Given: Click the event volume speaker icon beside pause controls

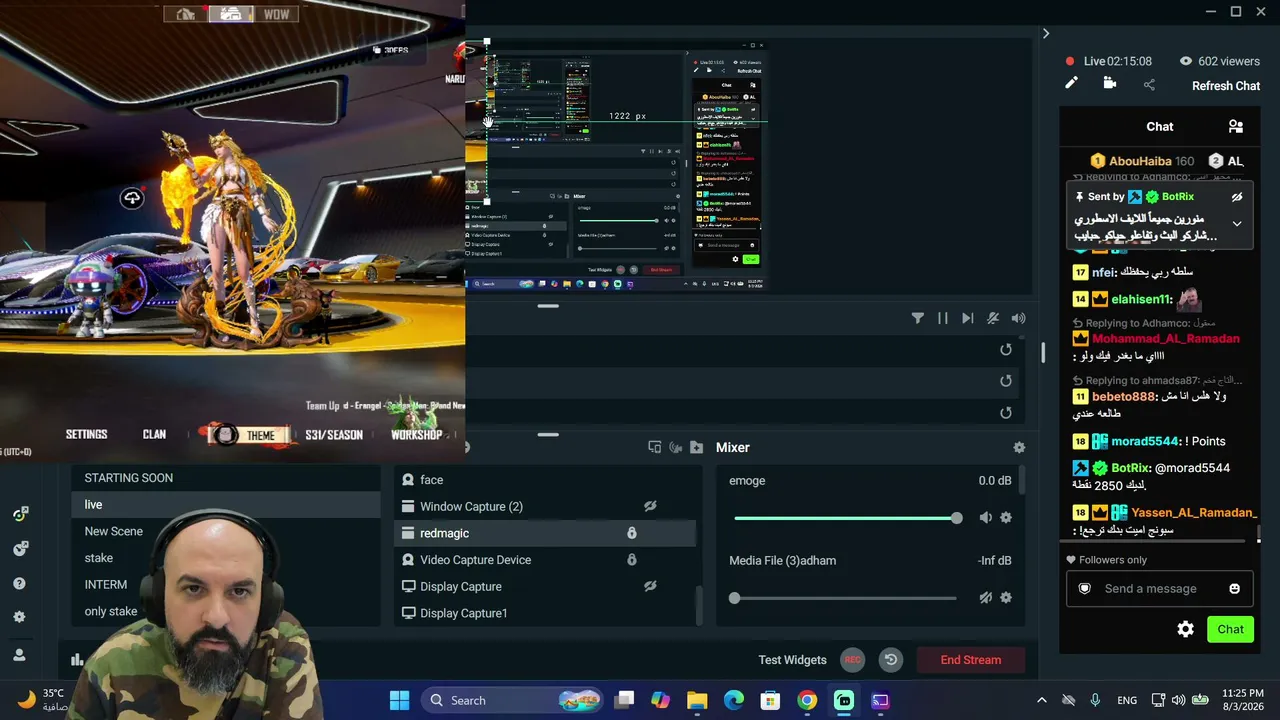Looking at the screenshot, I should 1018,318.
